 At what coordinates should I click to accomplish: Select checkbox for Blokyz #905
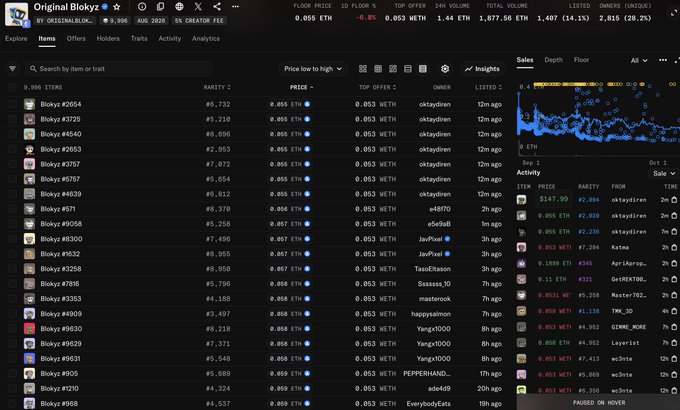pos(12,374)
